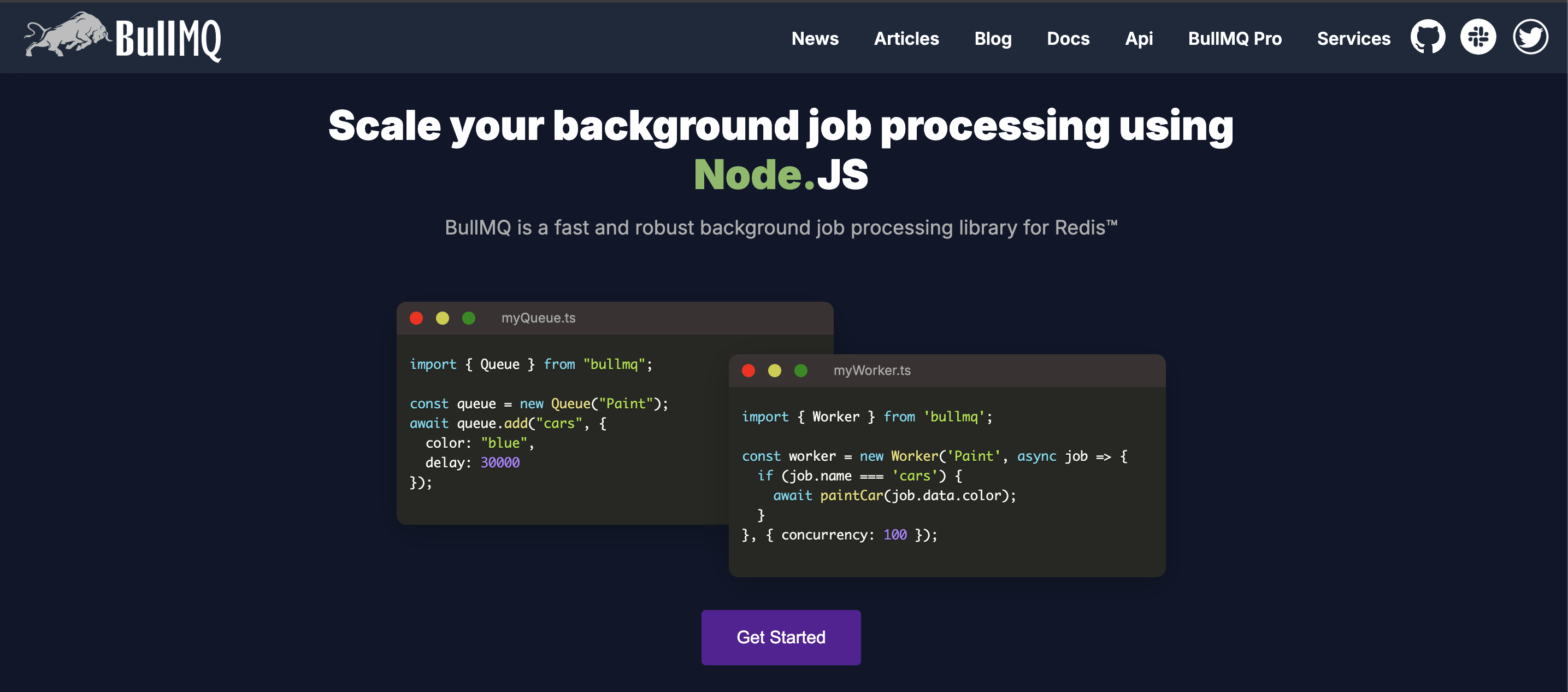Viewport: 1568px width, 692px height.
Task: Click the myWorker.ts file title
Action: (x=871, y=371)
